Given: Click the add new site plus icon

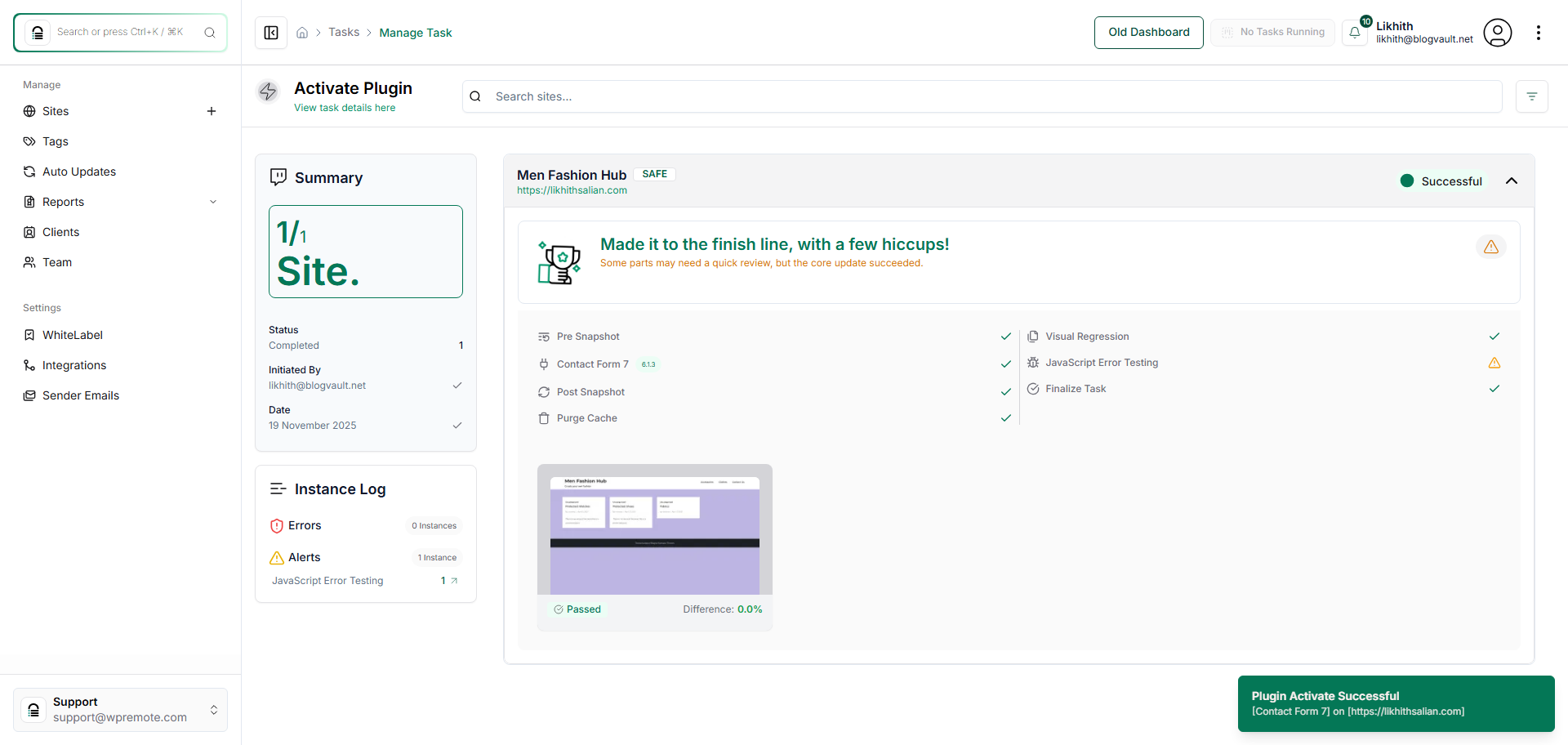Looking at the screenshot, I should click(x=212, y=111).
